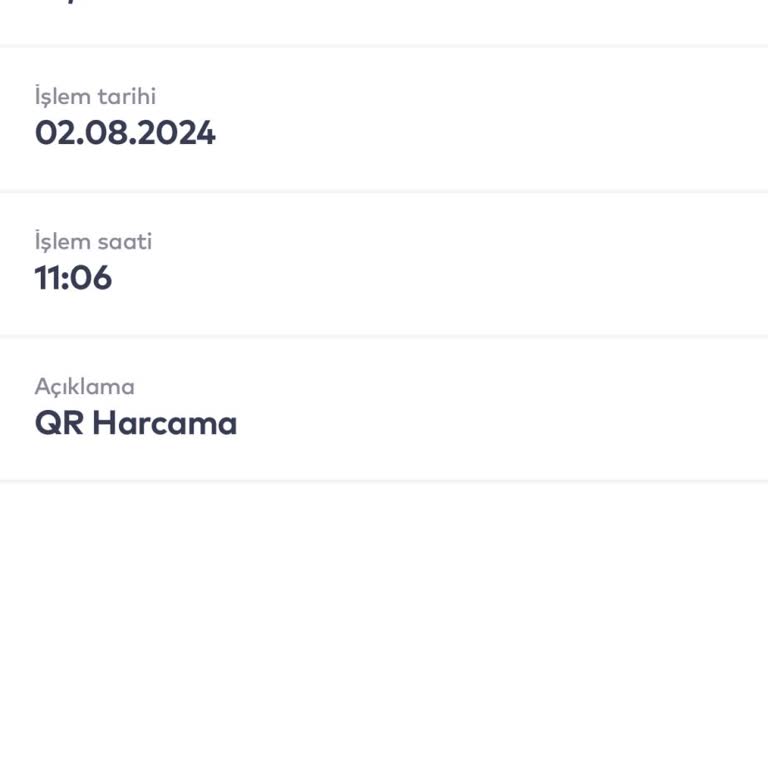Click the word saati in the time label
The width and height of the screenshot is (768, 768).
123,242
